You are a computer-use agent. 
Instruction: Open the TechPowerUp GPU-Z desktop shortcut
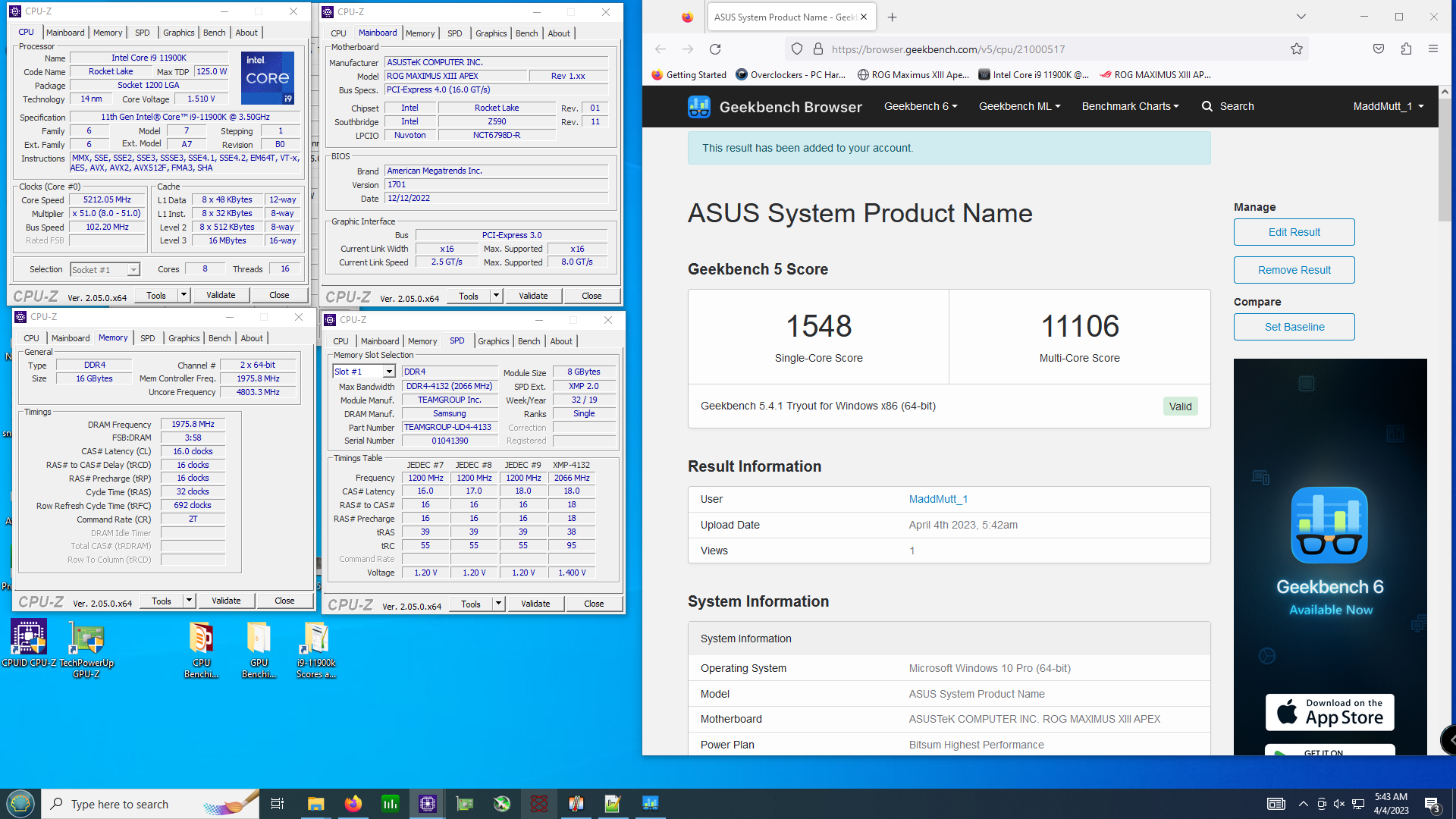[86, 649]
